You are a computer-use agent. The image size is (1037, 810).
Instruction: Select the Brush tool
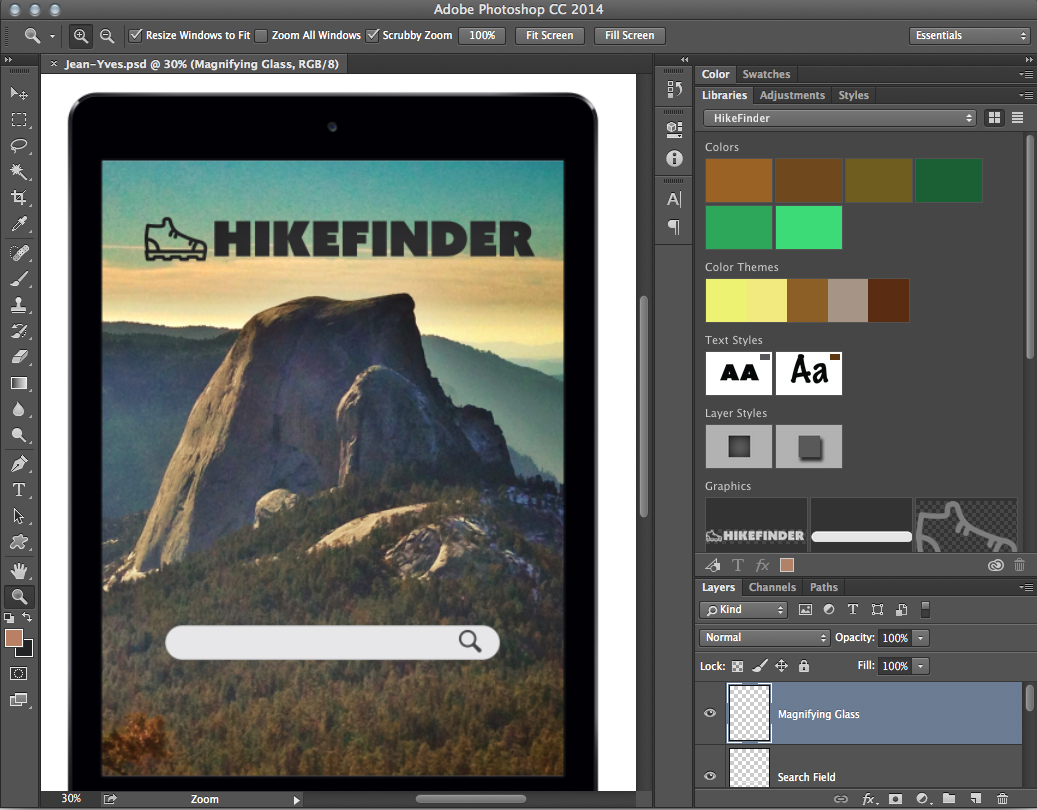(x=19, y=279)
